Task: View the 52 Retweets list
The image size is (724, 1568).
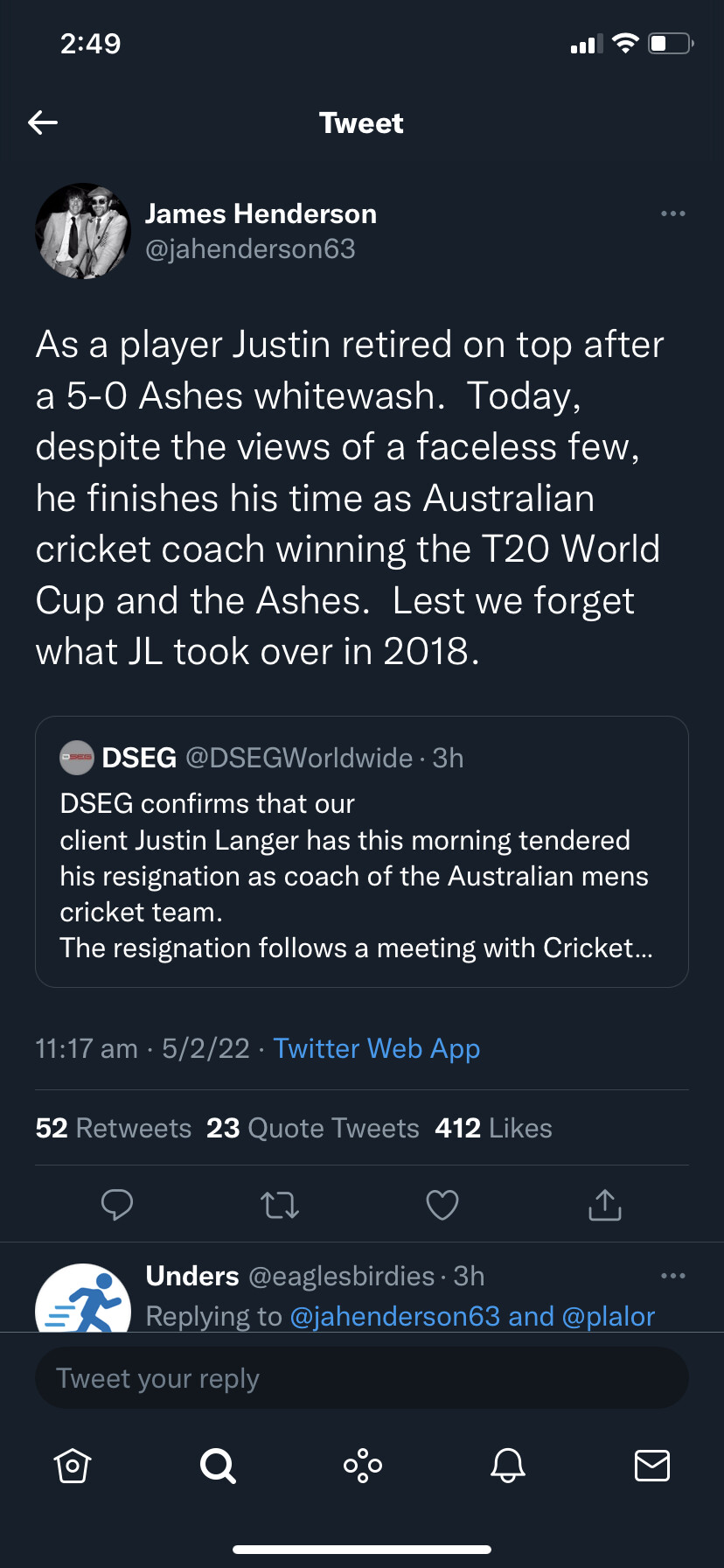Action: tap(114, 1128)
